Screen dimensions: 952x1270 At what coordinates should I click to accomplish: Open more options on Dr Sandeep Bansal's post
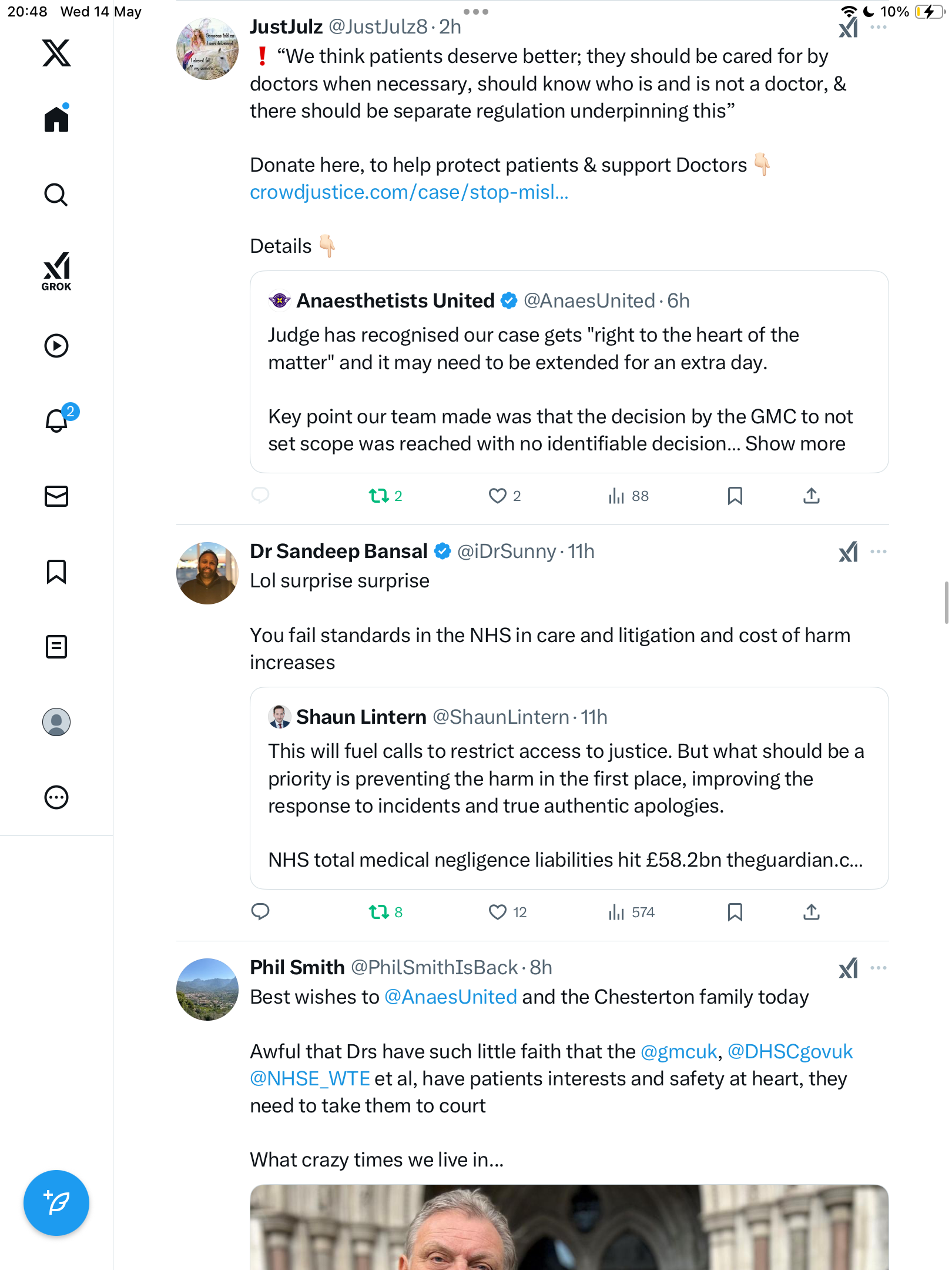[879, 552]
